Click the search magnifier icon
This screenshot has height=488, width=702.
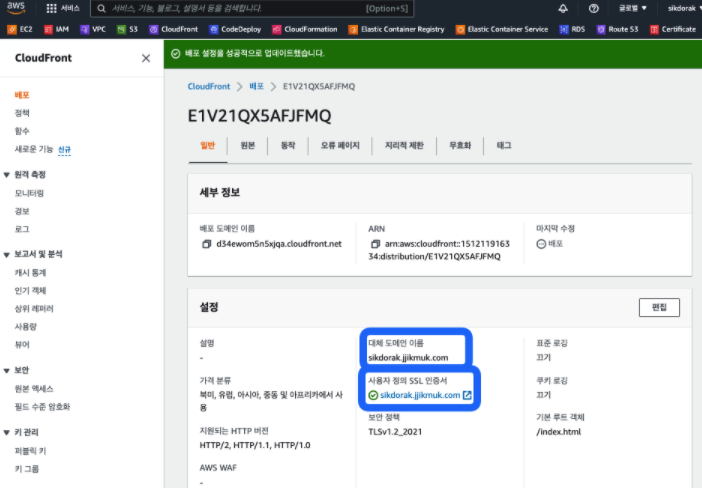tap(102, 9)
